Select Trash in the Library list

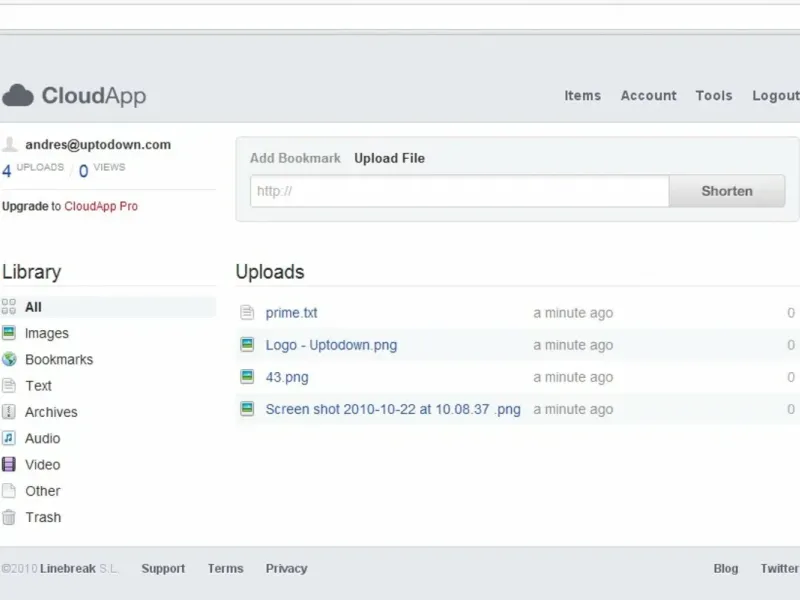click(x=43, y=517)
